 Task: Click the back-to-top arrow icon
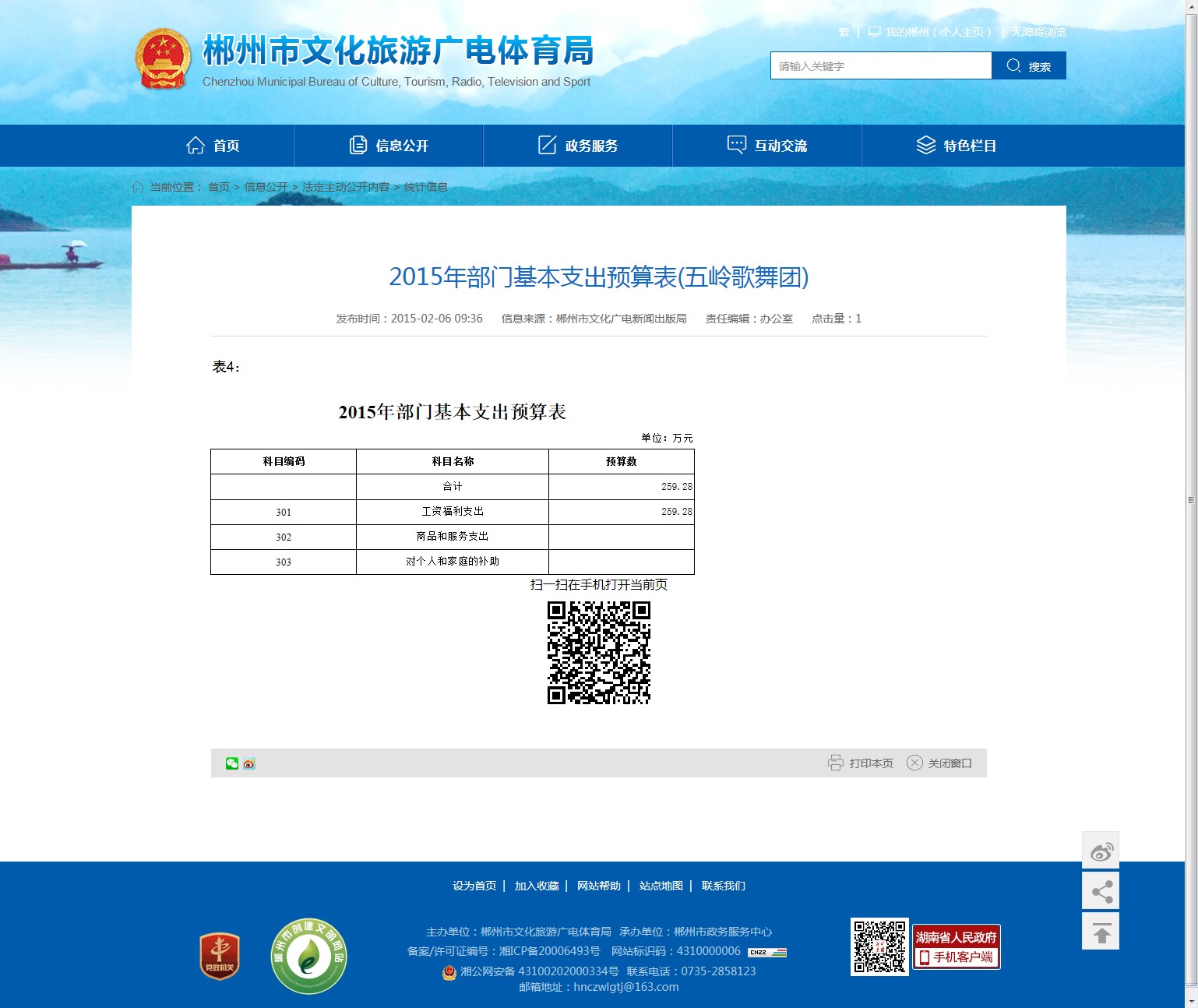pyautogui.click(x=1101, y=932)
